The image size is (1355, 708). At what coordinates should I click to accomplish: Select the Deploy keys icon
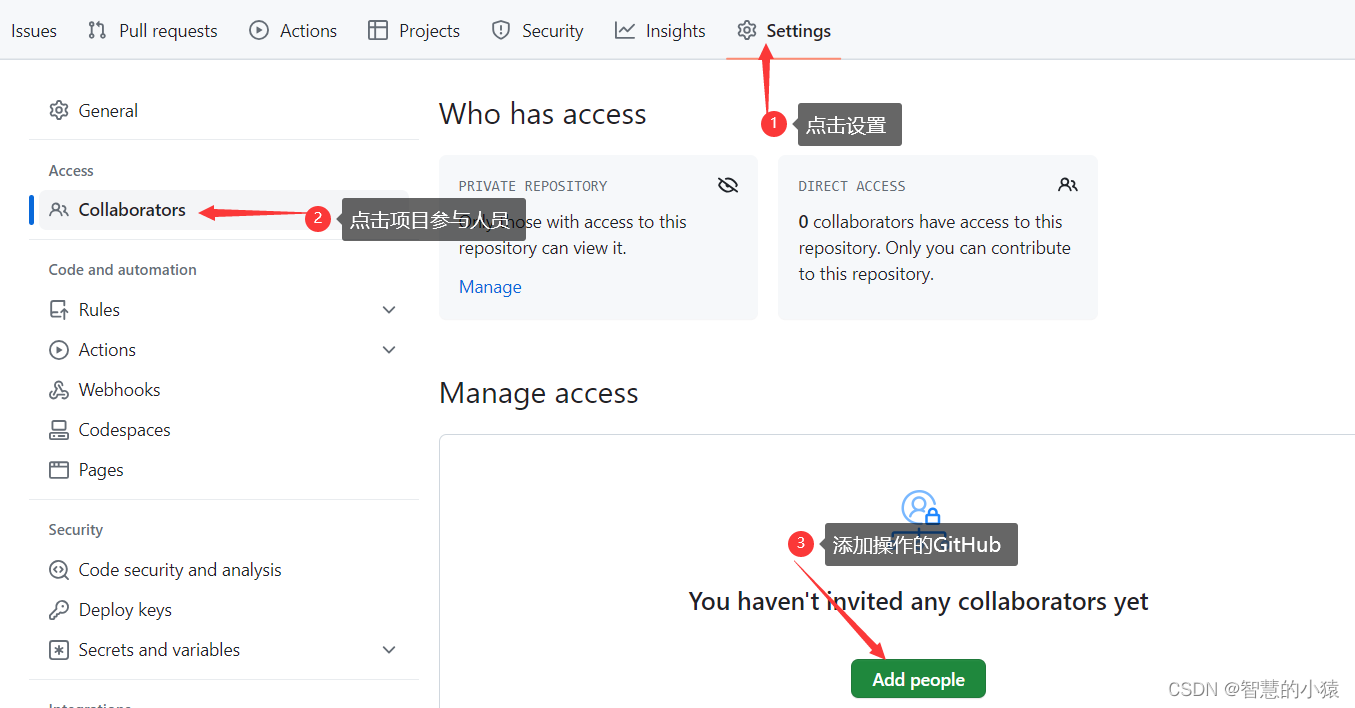(x=58, y=609)
